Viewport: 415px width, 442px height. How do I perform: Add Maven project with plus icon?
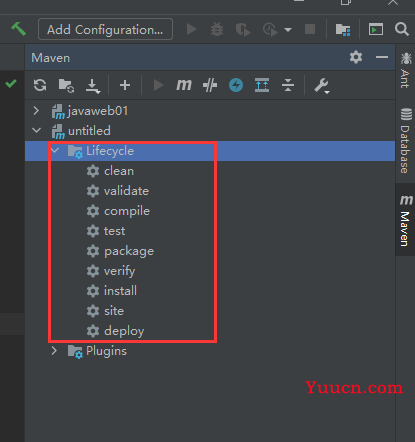[x=125, y=85]
